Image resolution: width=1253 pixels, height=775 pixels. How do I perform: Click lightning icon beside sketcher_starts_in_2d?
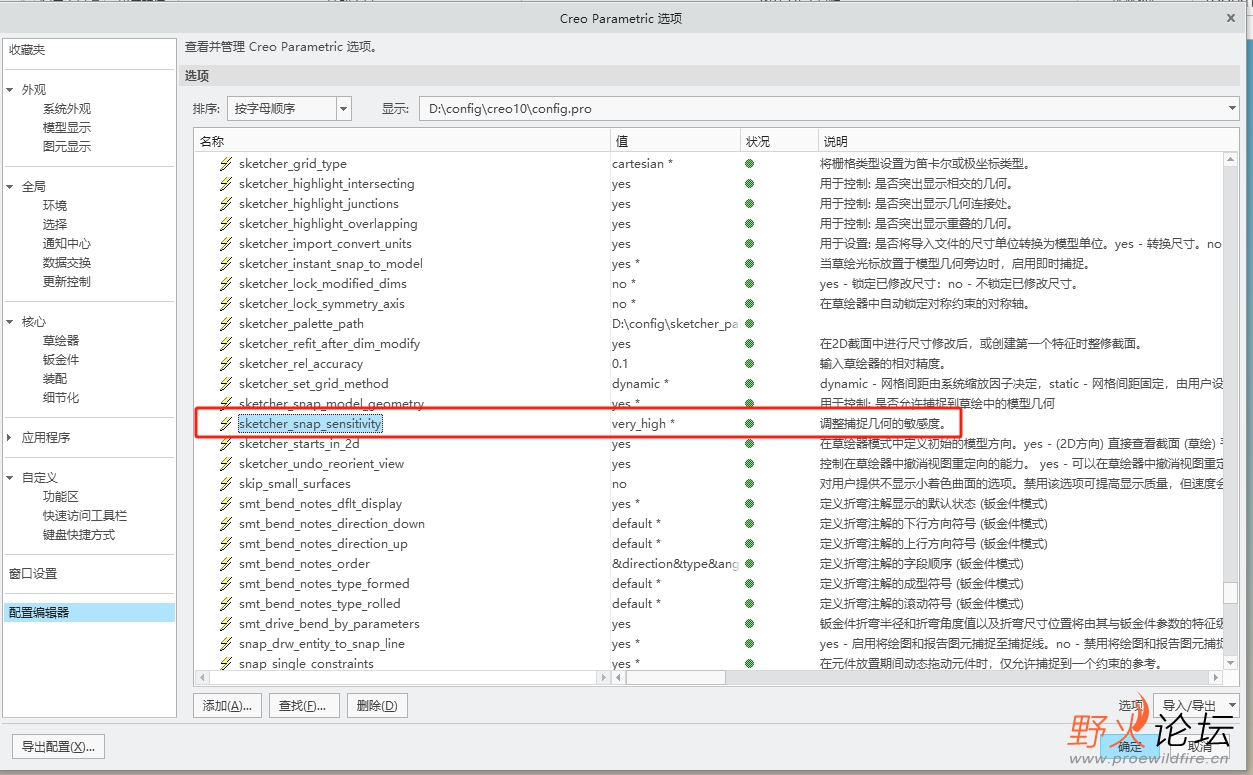[x=226, y=444]
